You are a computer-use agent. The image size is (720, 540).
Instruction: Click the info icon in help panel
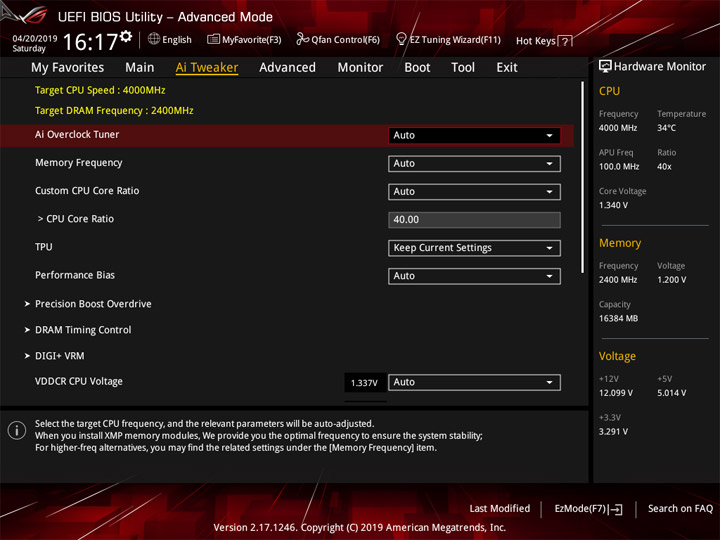(17, 431)
